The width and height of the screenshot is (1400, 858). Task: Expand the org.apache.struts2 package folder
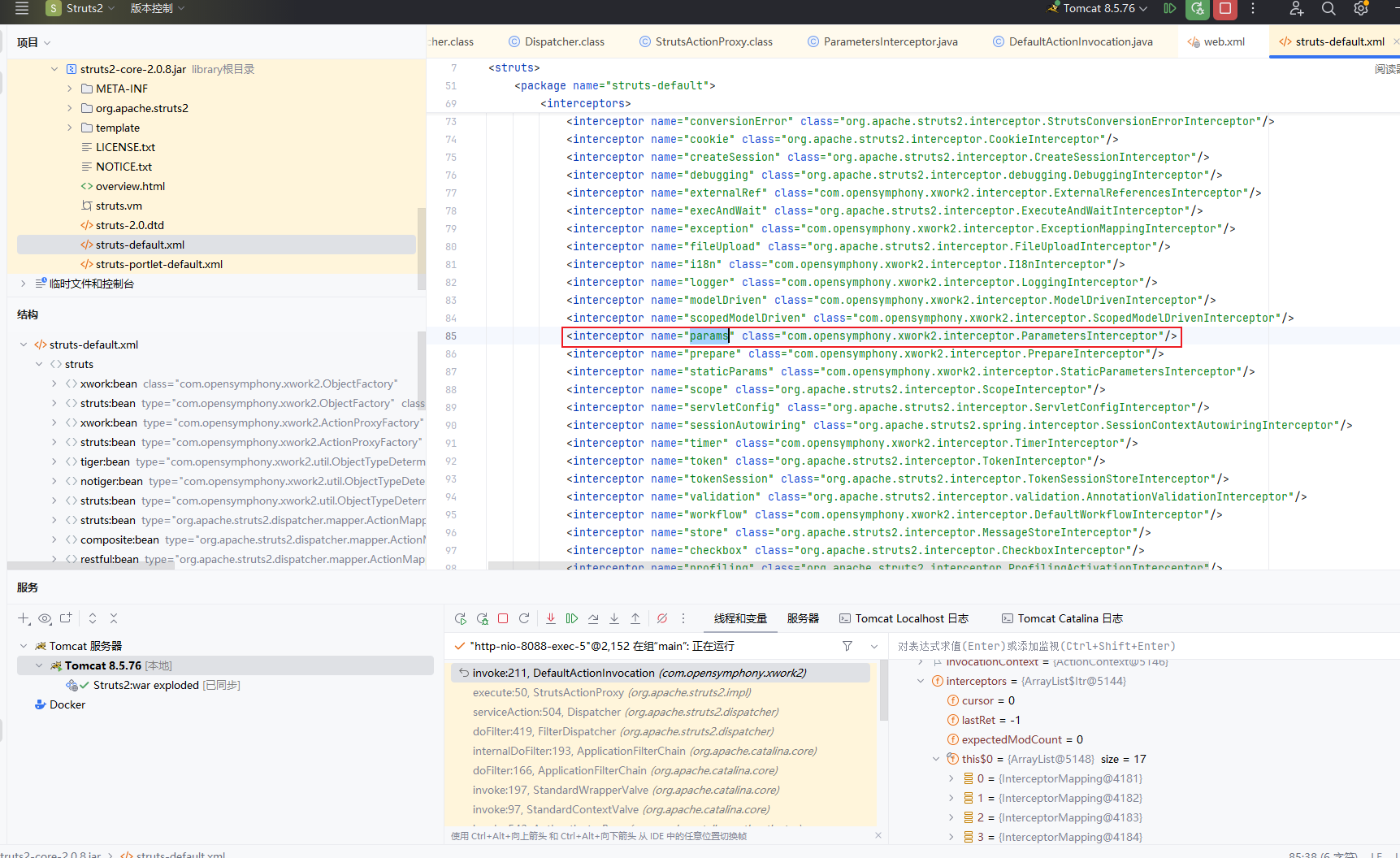tap(70, 108)
